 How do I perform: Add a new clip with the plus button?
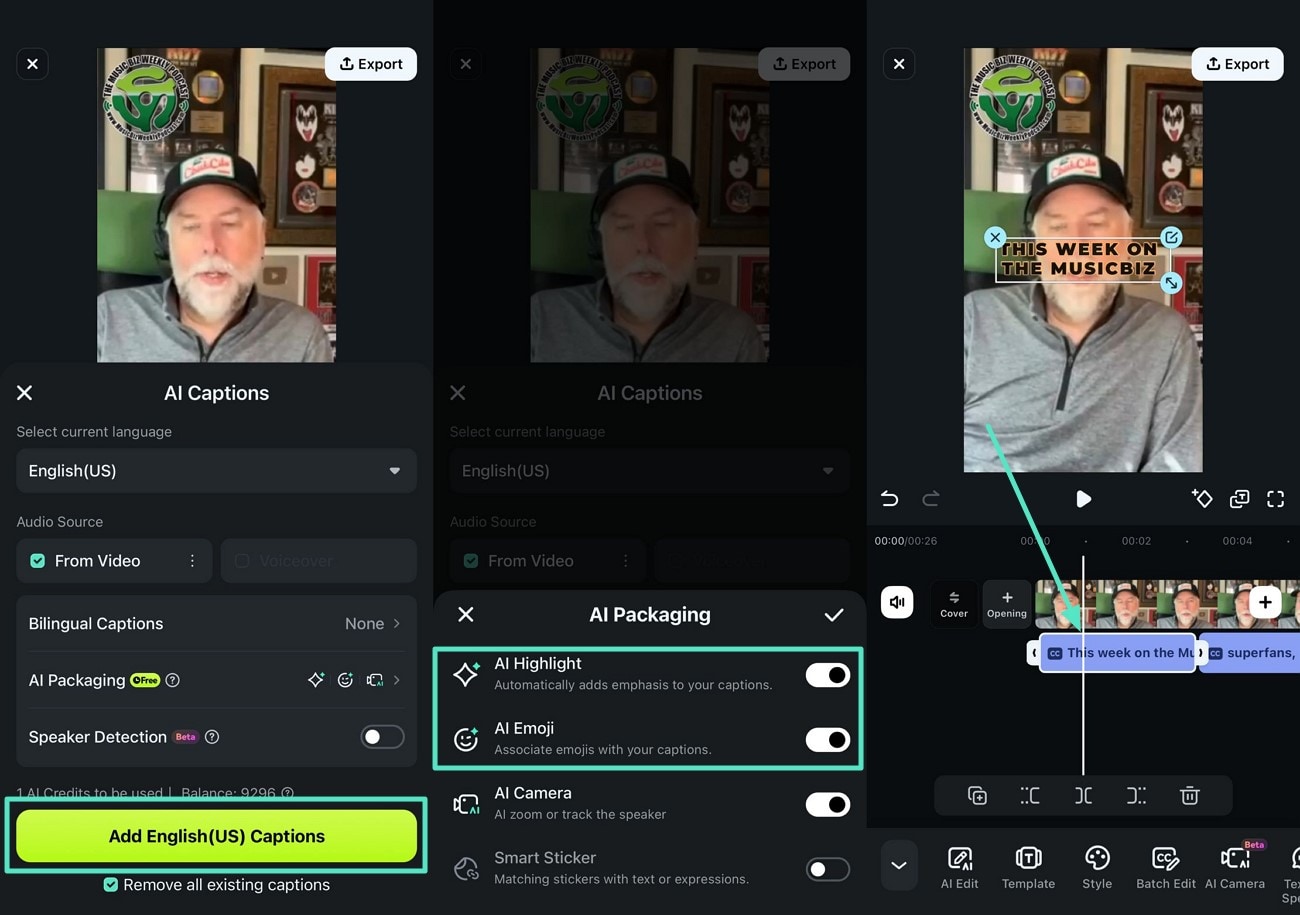tap(1265, 602)
